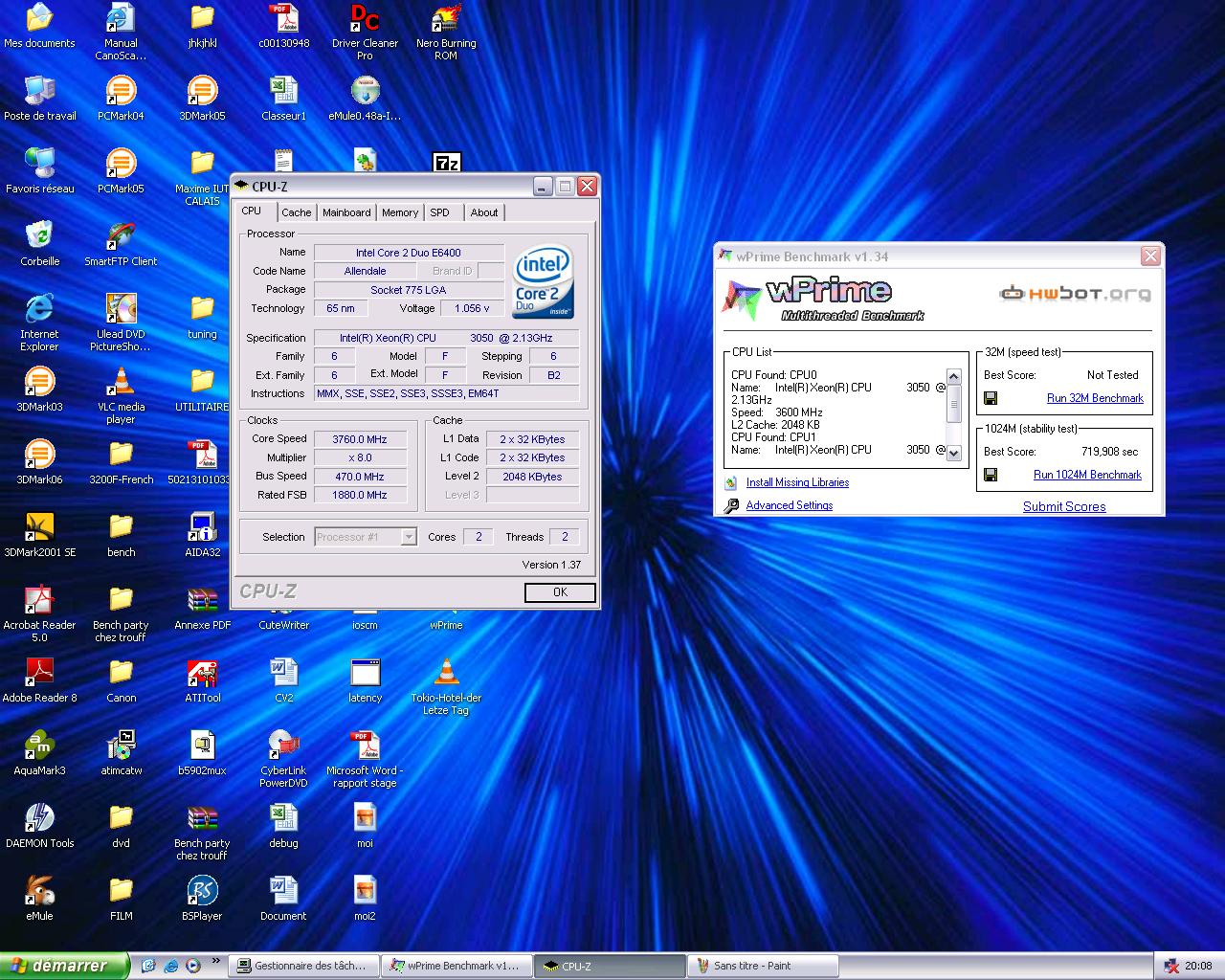Viewport: 1225px width, 980px height.
Task: Click OK button in CPU-Z window
Action: point(560,592)
